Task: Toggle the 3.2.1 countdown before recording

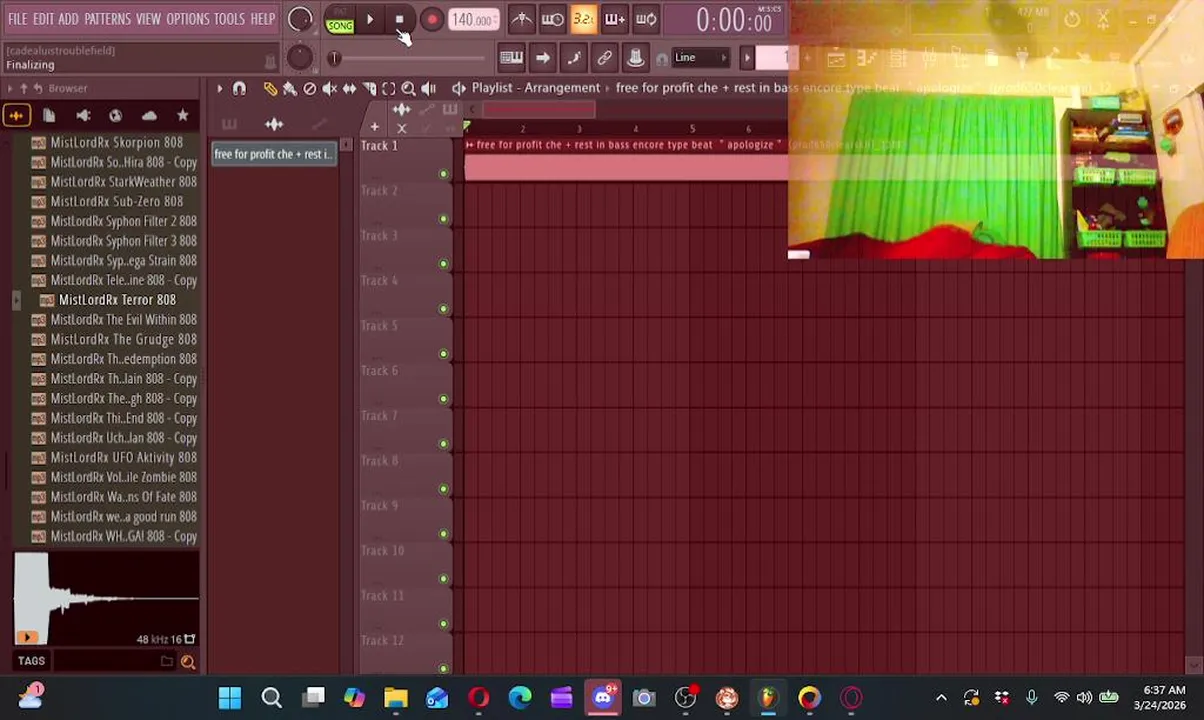Action: tap(583, 19)
